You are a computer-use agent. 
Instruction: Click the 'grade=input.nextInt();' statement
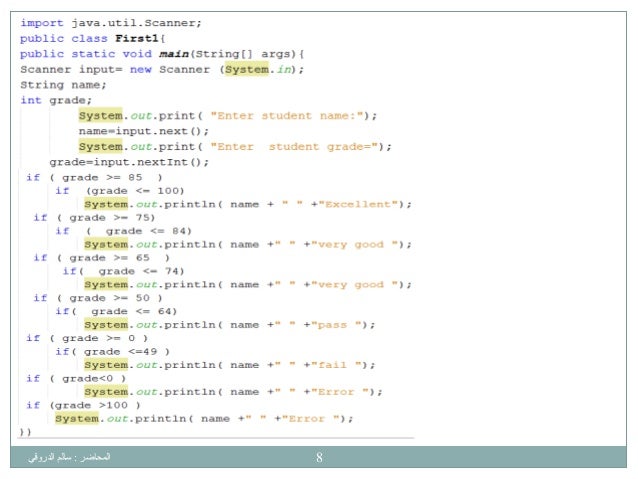pyautogui.click(x=129, y=162)
